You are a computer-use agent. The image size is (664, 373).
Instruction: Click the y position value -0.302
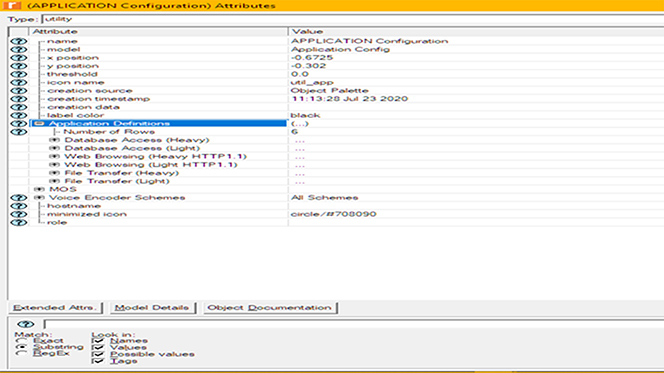[308, 66]
